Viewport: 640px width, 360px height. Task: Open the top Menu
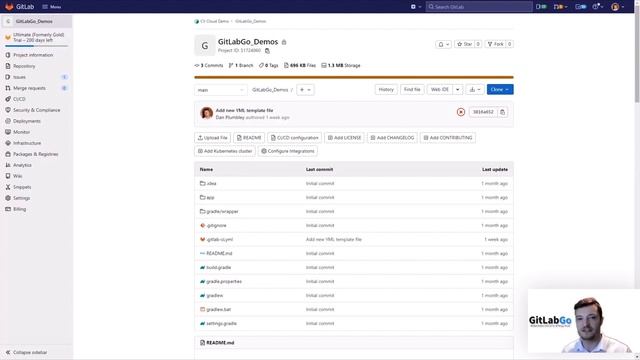tap(52, 7)
